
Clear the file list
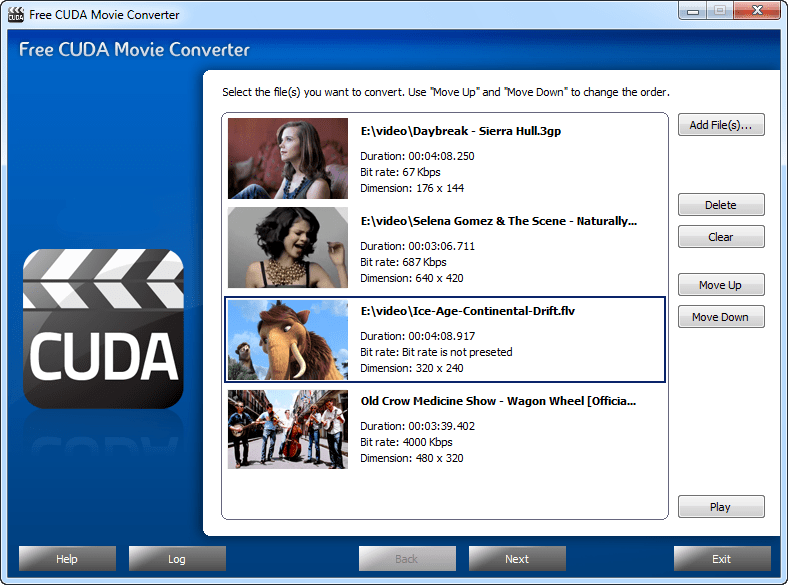click(x=721, y=237)
